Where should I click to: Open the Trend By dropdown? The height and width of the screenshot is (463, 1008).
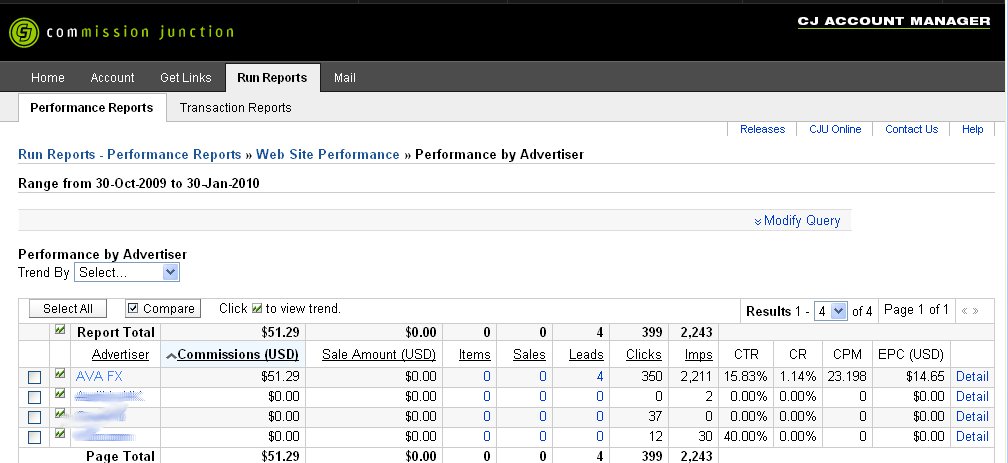(127, 272)
